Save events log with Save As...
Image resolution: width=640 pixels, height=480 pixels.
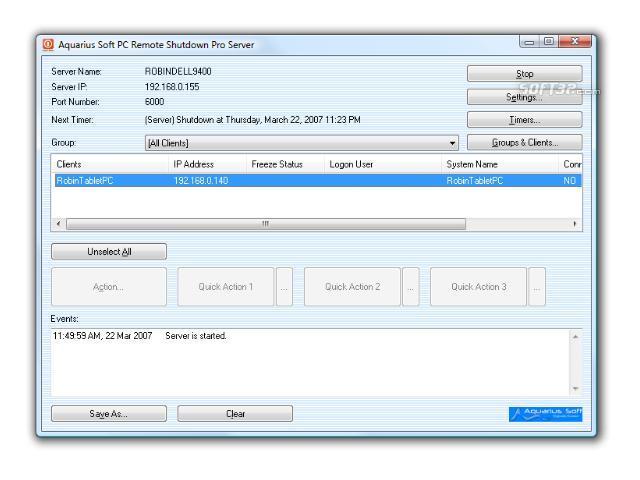[x=109, y=413]
